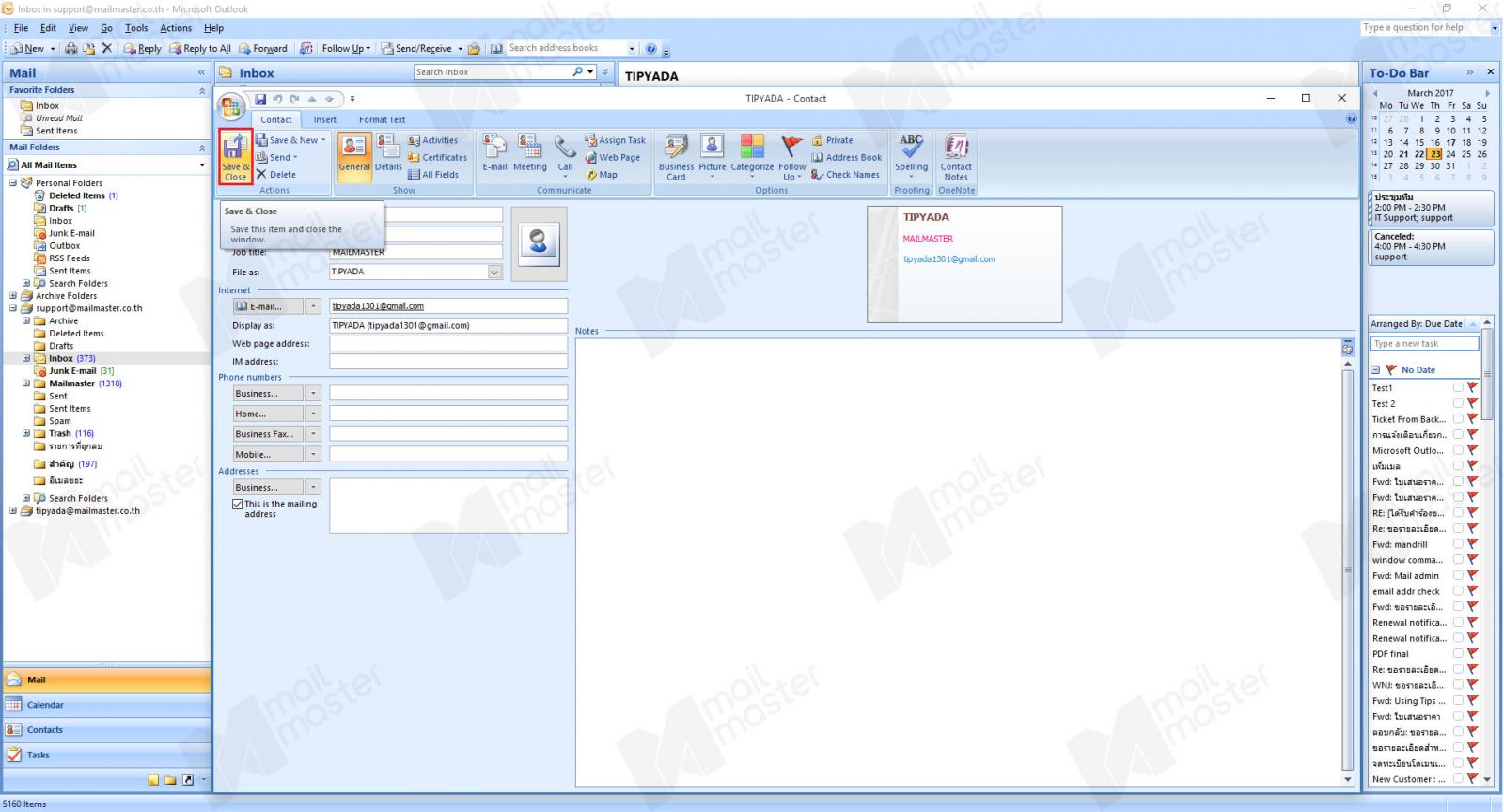
Task: Open the Details view of the contact
Action: pos(388,155)
